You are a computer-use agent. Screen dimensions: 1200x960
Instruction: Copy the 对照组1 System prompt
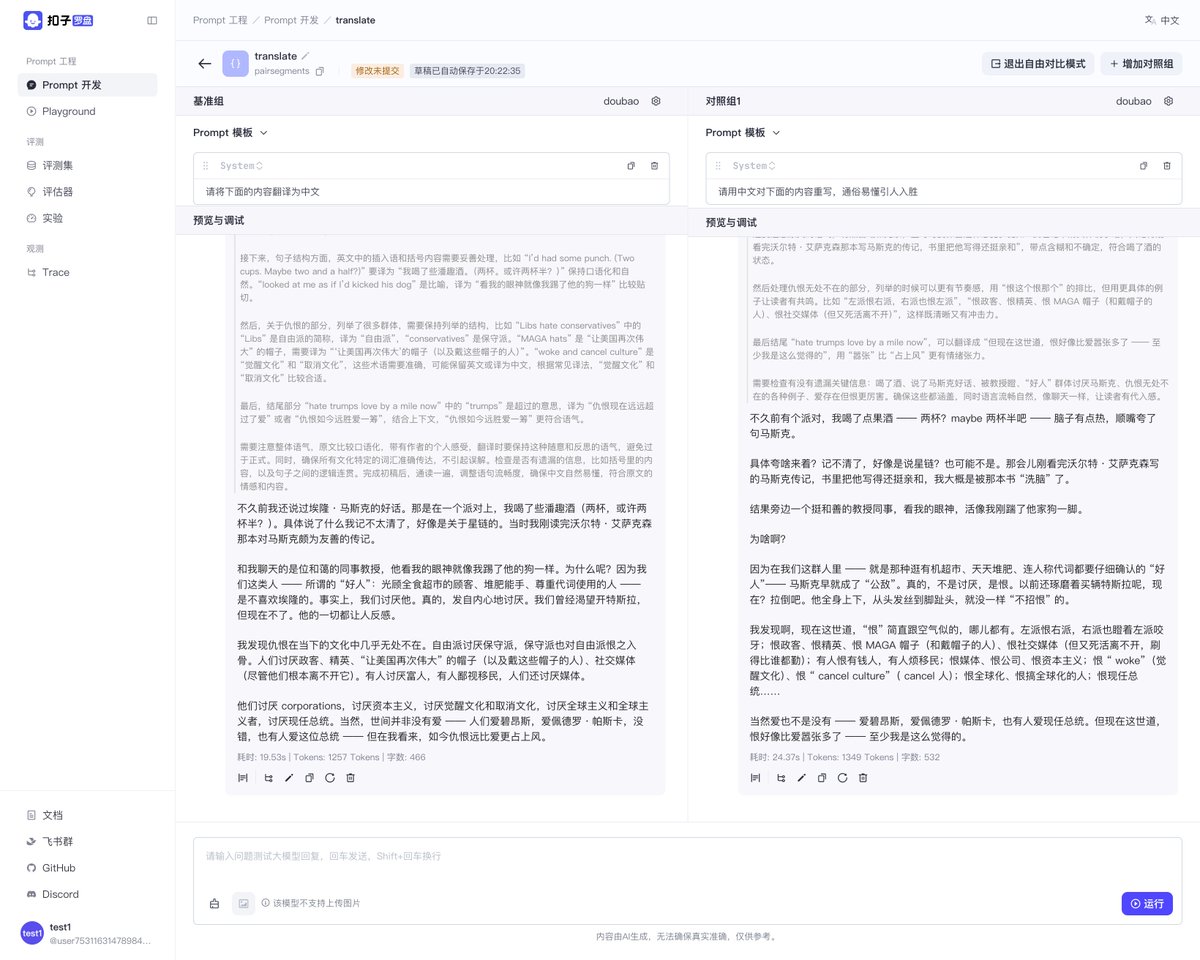[x=1143, y=166]
